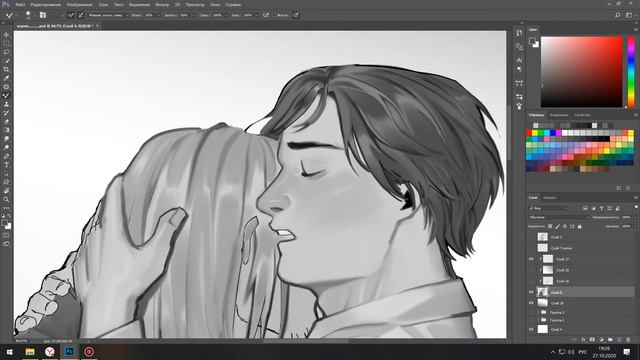Expand the group Группа 1
640x360 pixels.
(x=538, y=320)
